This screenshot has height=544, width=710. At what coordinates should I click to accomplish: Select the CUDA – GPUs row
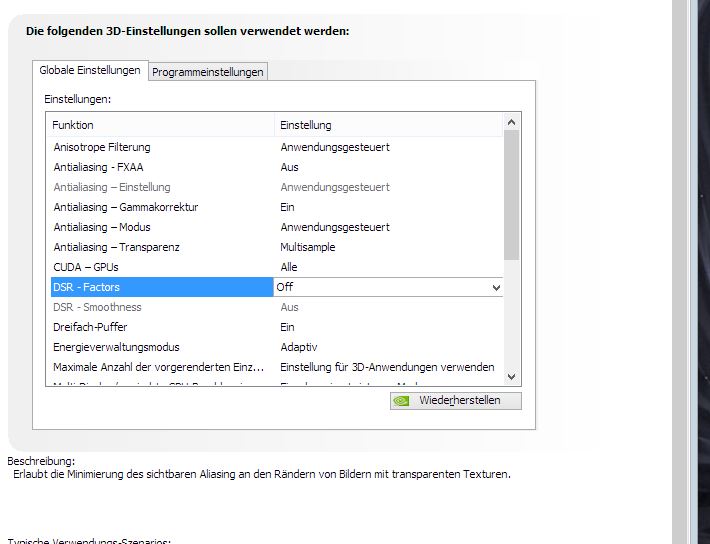tap(276, 267)
